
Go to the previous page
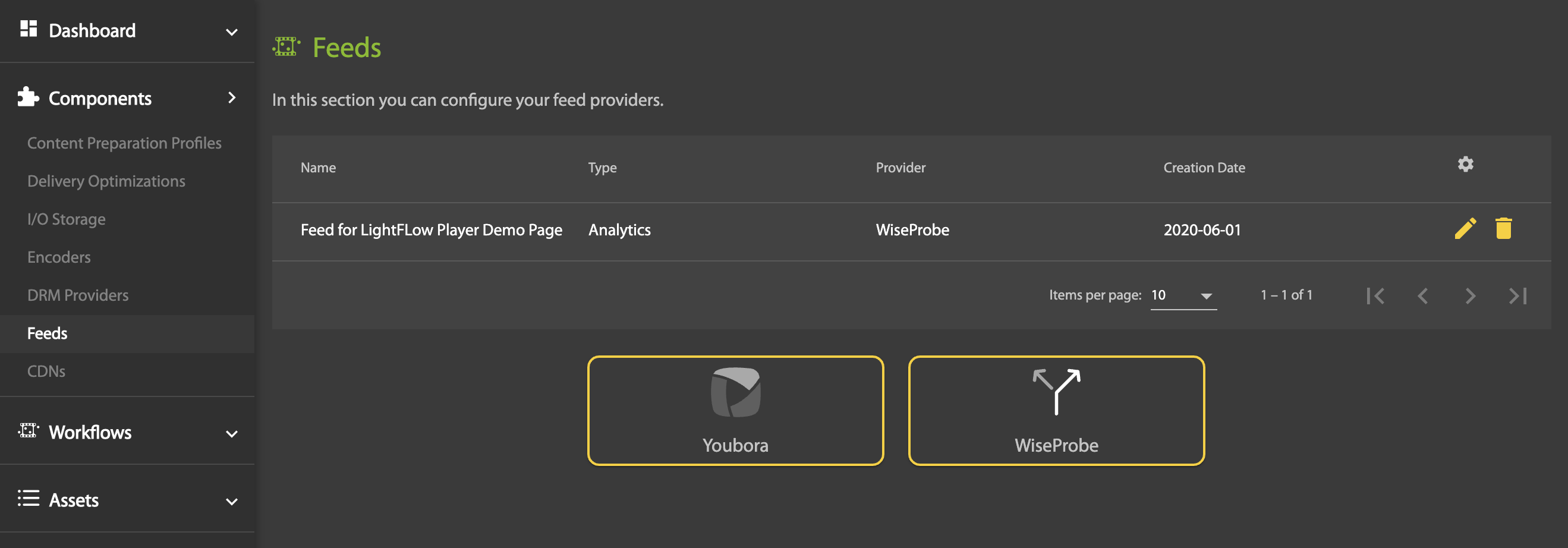(x=1422, y=296)
